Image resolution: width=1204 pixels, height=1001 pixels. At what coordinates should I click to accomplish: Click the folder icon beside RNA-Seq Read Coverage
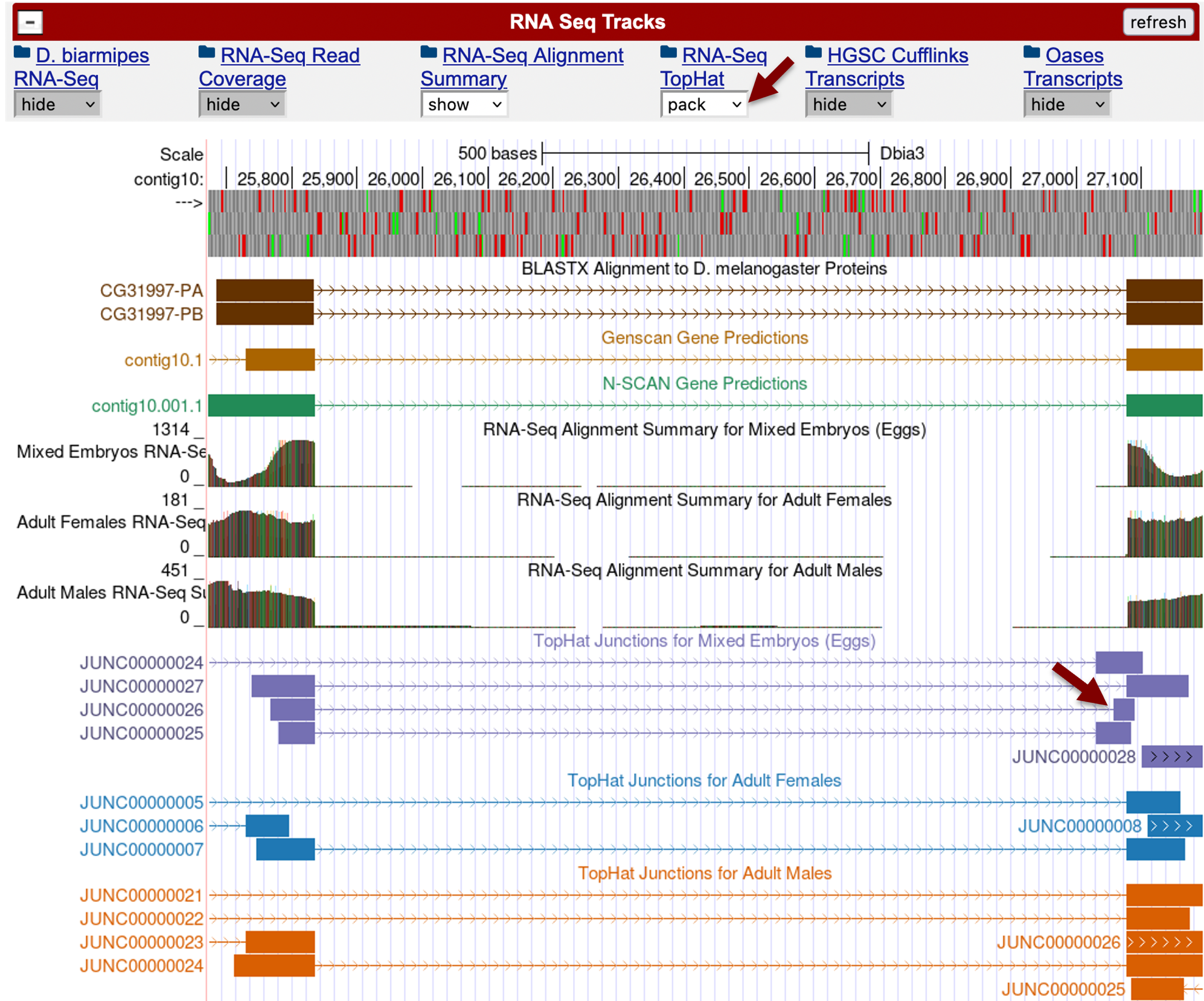[x=207, y=53]
